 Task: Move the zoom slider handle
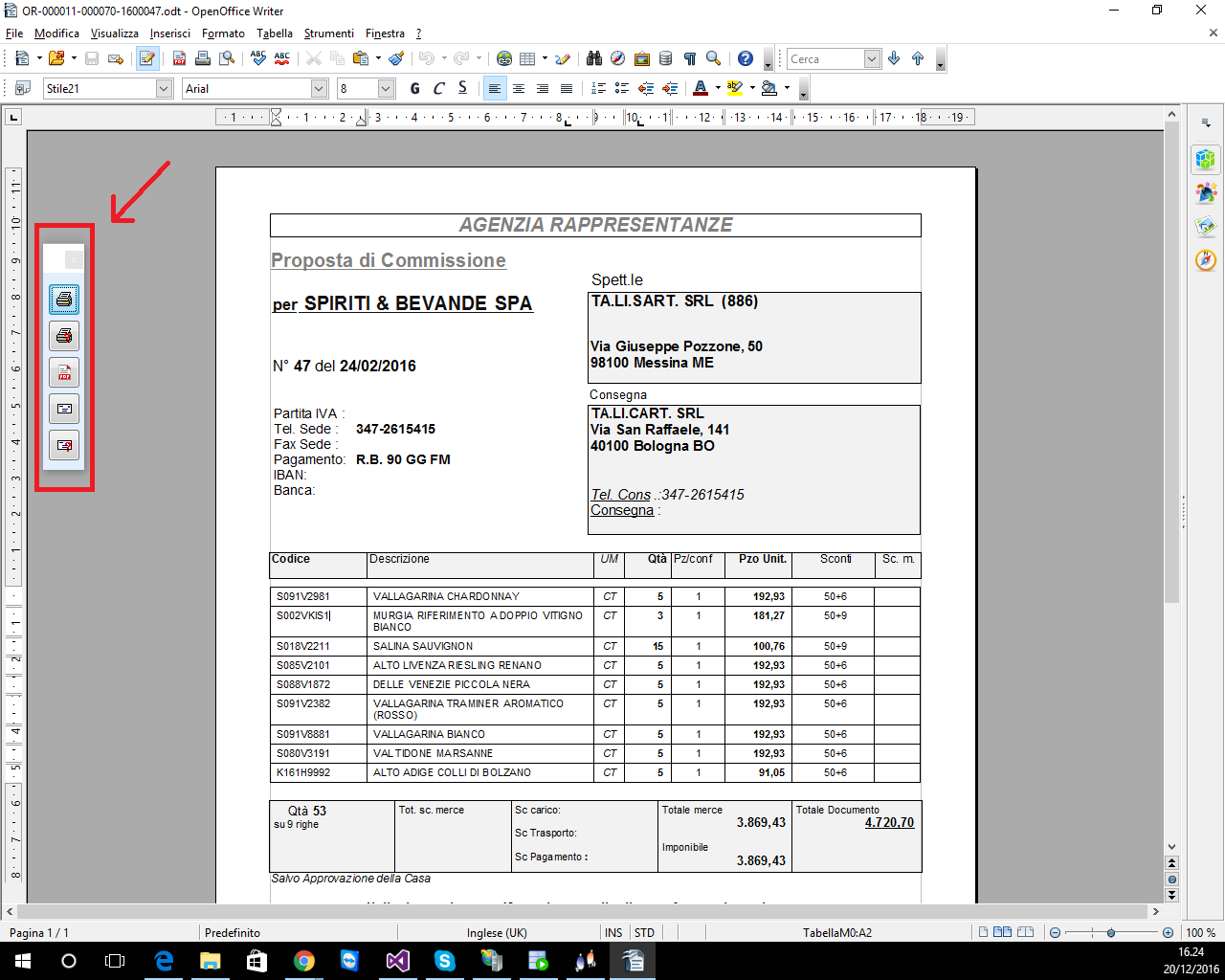[1111, 932]
